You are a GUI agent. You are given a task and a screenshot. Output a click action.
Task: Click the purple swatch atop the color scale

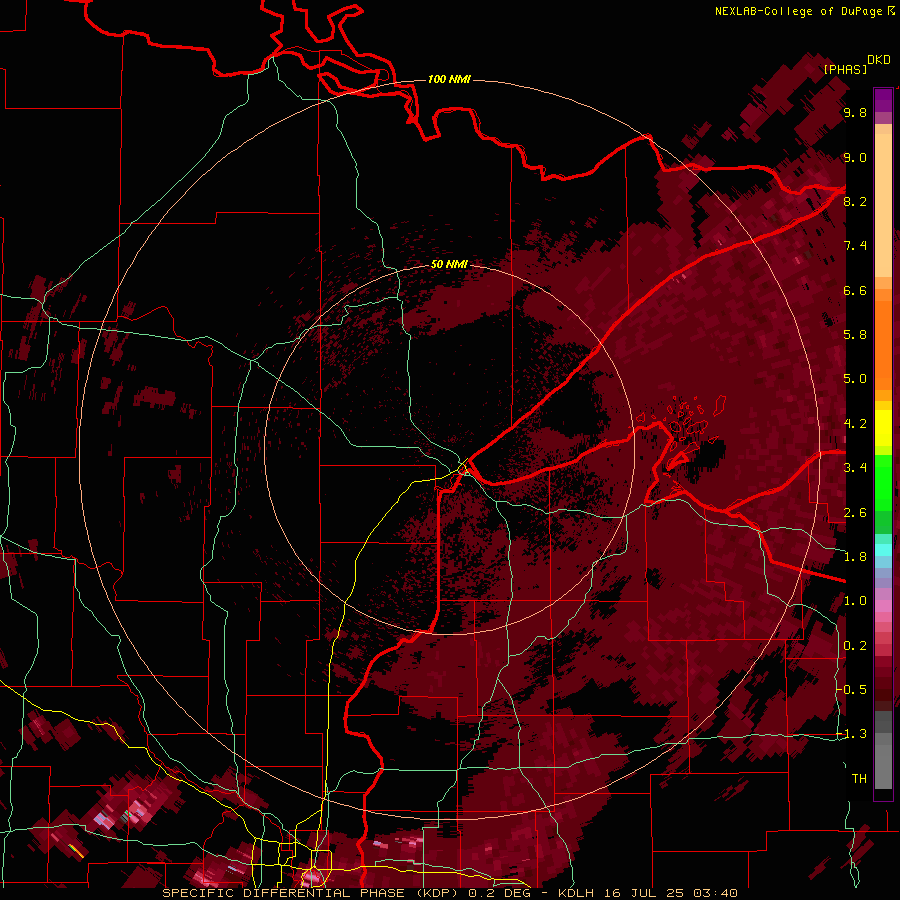click(883, 100)
